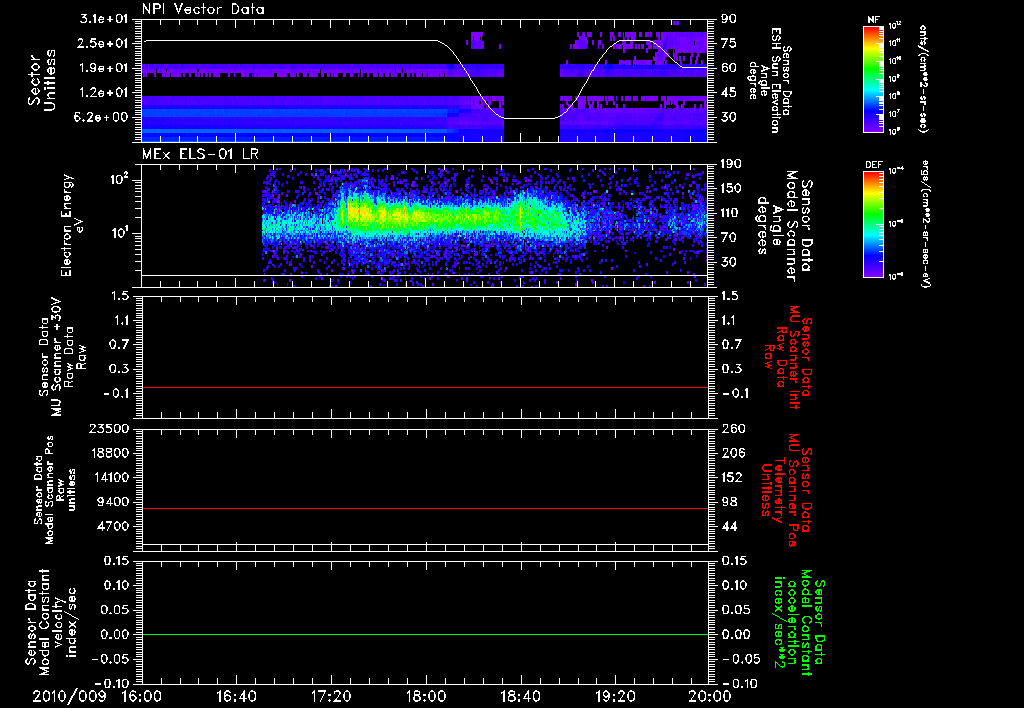Click the 16:00 time axis label
The width and height of the screenshot is (1024, 708).
(x=142, y=696)
